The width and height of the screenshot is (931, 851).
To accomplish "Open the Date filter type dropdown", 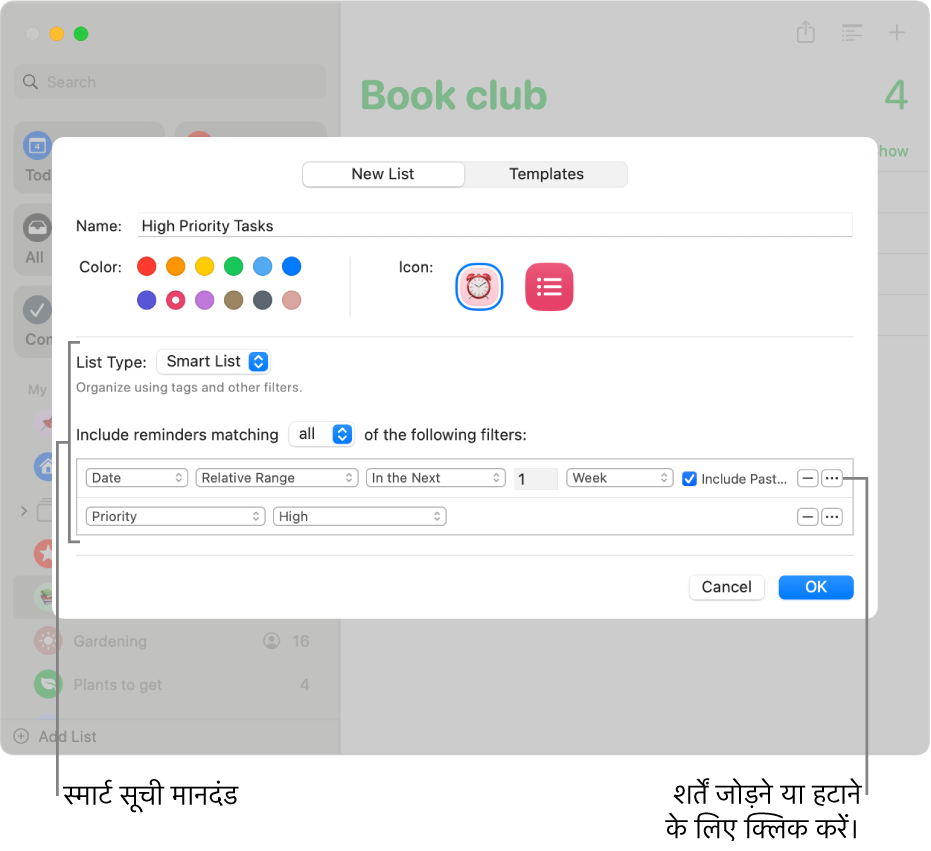I will pos(137,478).
